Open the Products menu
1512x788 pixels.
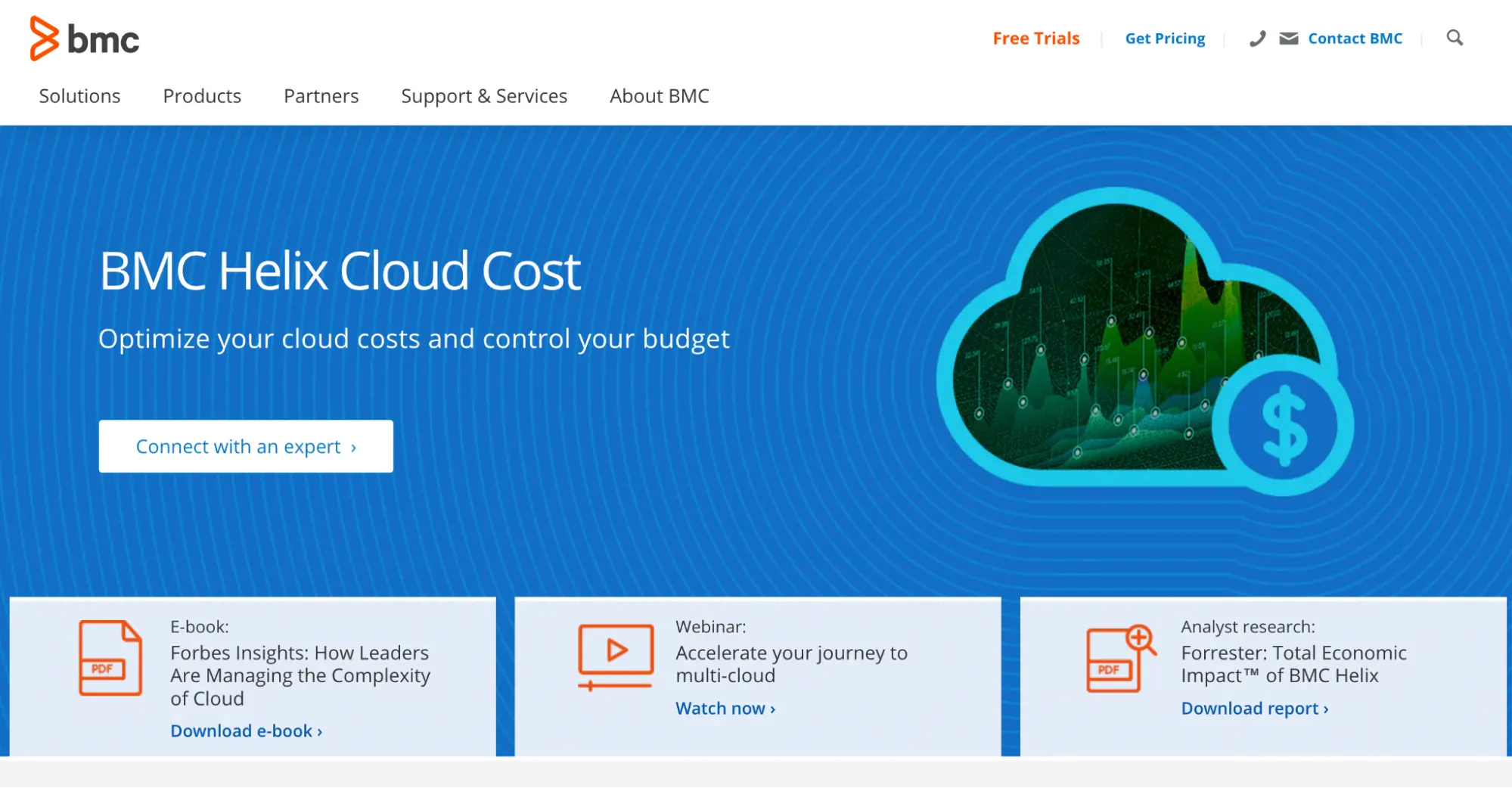202,96
